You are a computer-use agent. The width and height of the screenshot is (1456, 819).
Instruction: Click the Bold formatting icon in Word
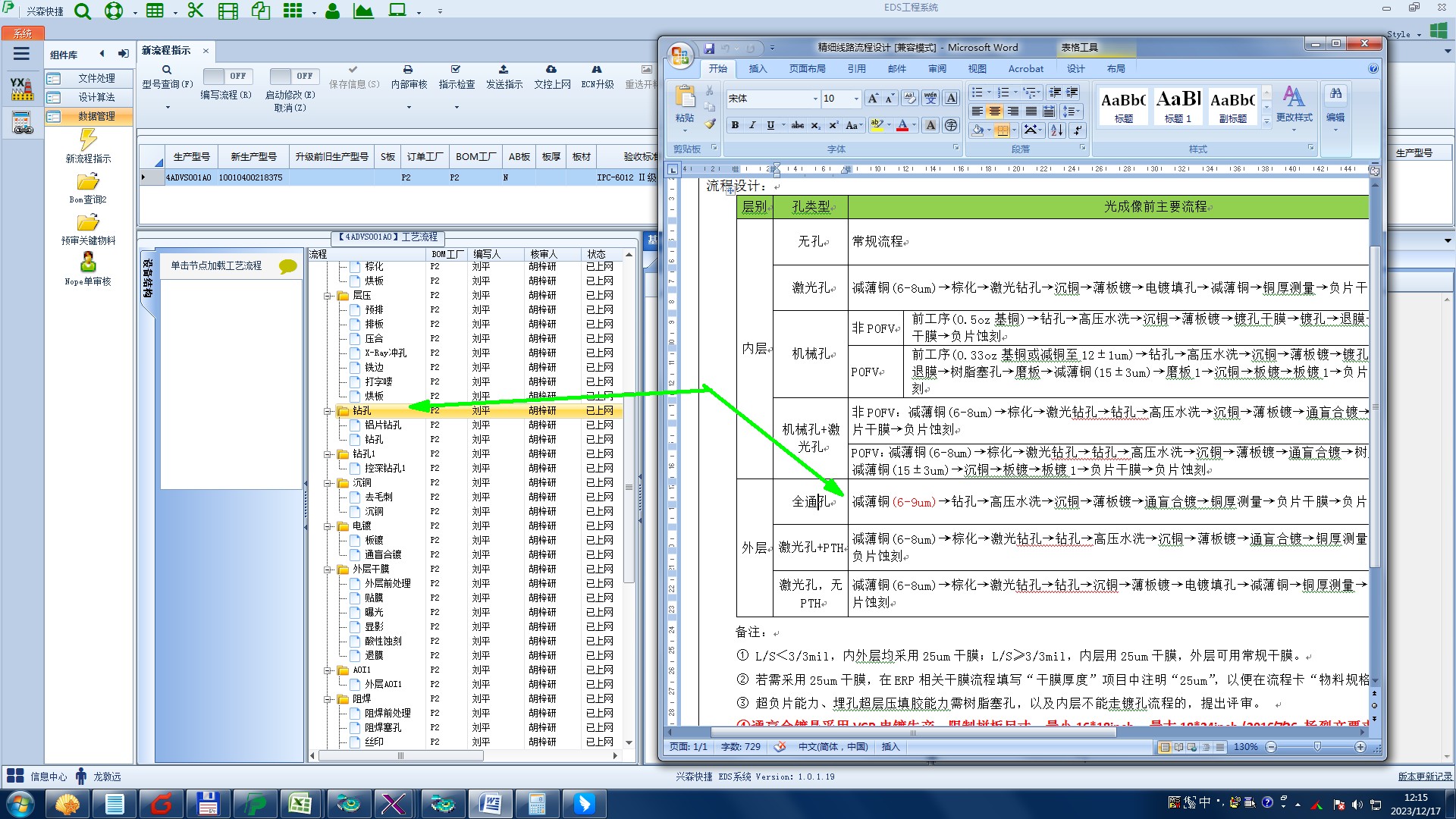click(x=734, y=125)
